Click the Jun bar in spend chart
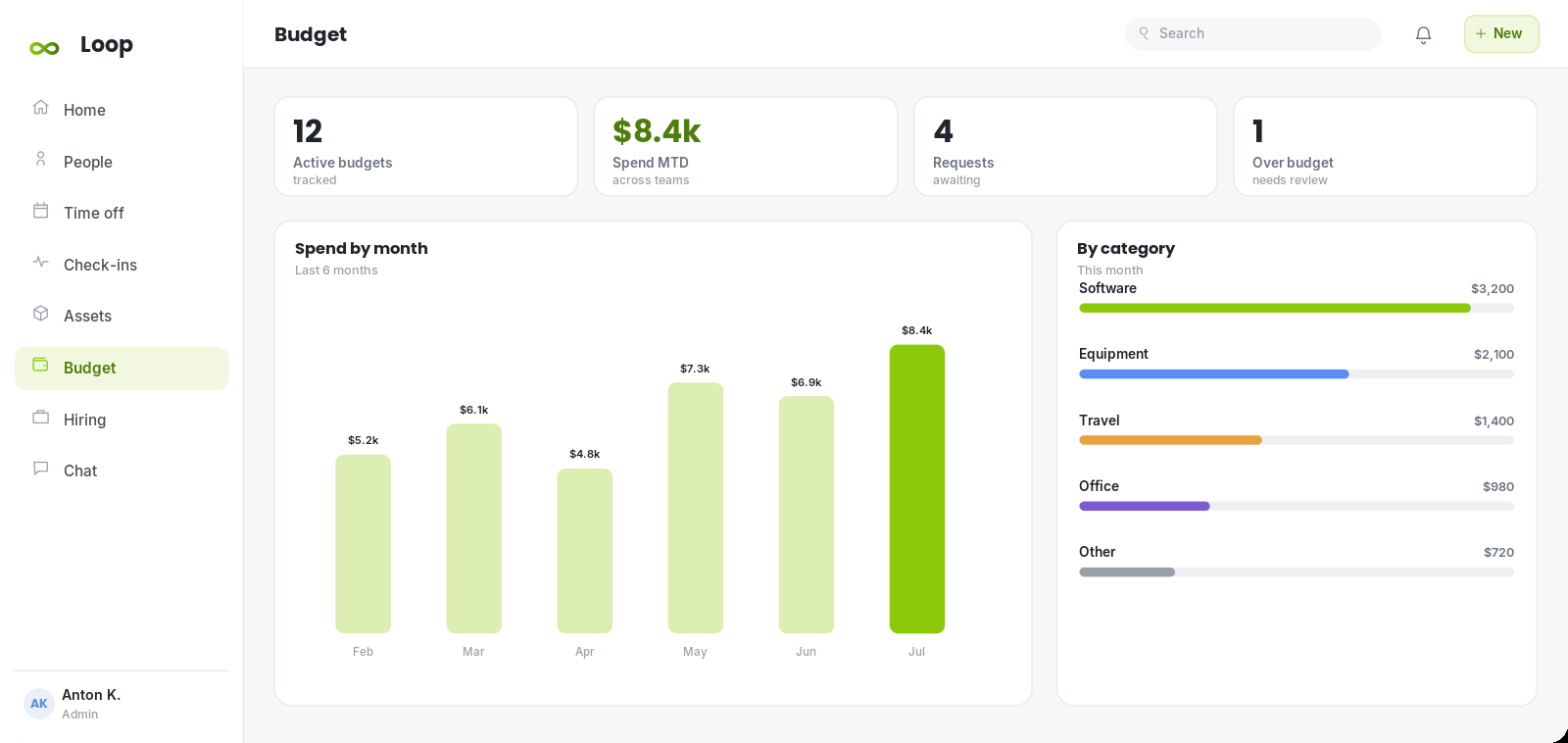This screenshot has width=1568, height=743. (x=806, y=515)
